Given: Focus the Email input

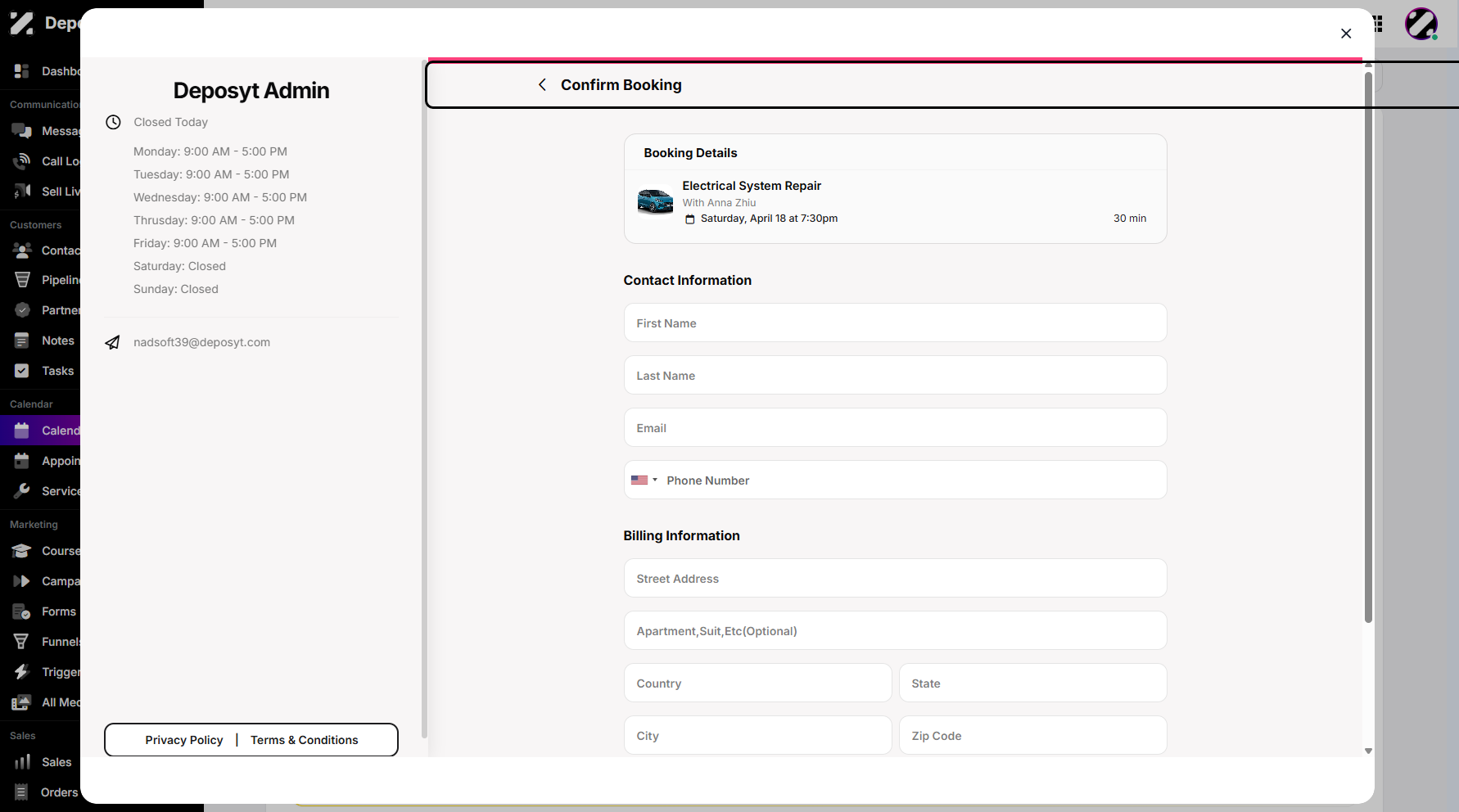Looking at the screenshot, I should tap(895, 428).
